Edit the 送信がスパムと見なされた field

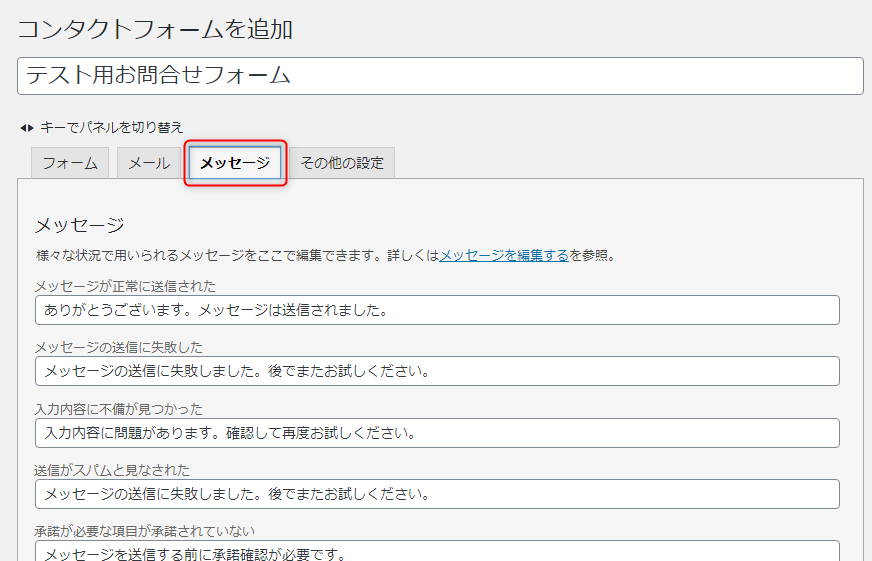click(x=437, y=494)
